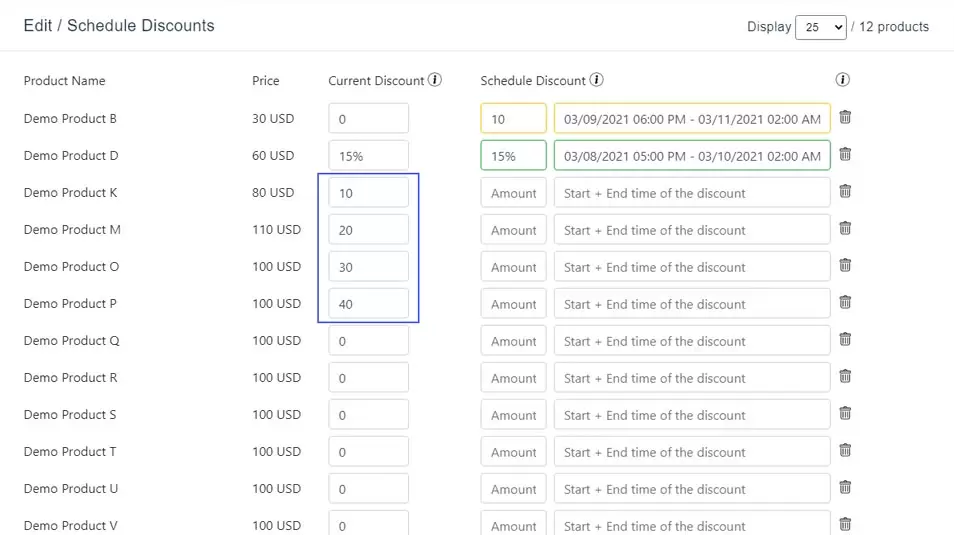Click info icon above the trash column

843,80
